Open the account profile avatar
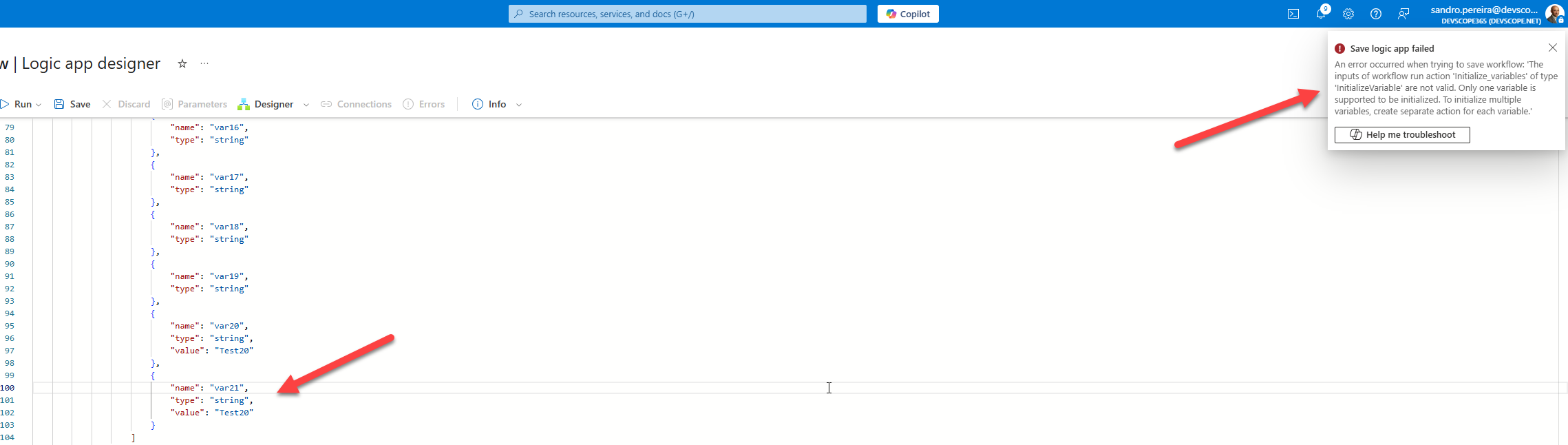Viewport: 1568px width, 445px height. pos(1554,14)
